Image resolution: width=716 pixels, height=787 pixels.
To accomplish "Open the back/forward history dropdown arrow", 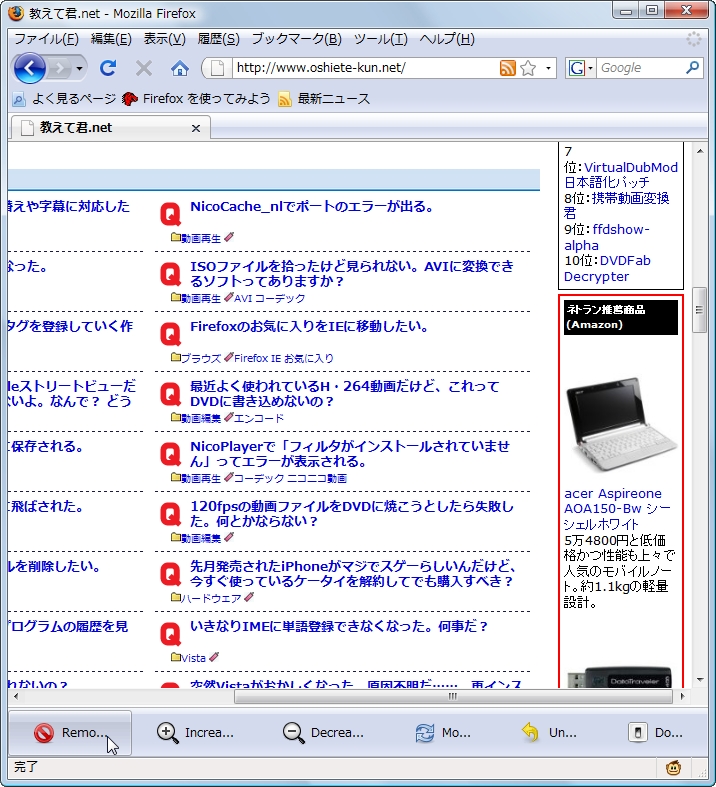I will 79,68.
